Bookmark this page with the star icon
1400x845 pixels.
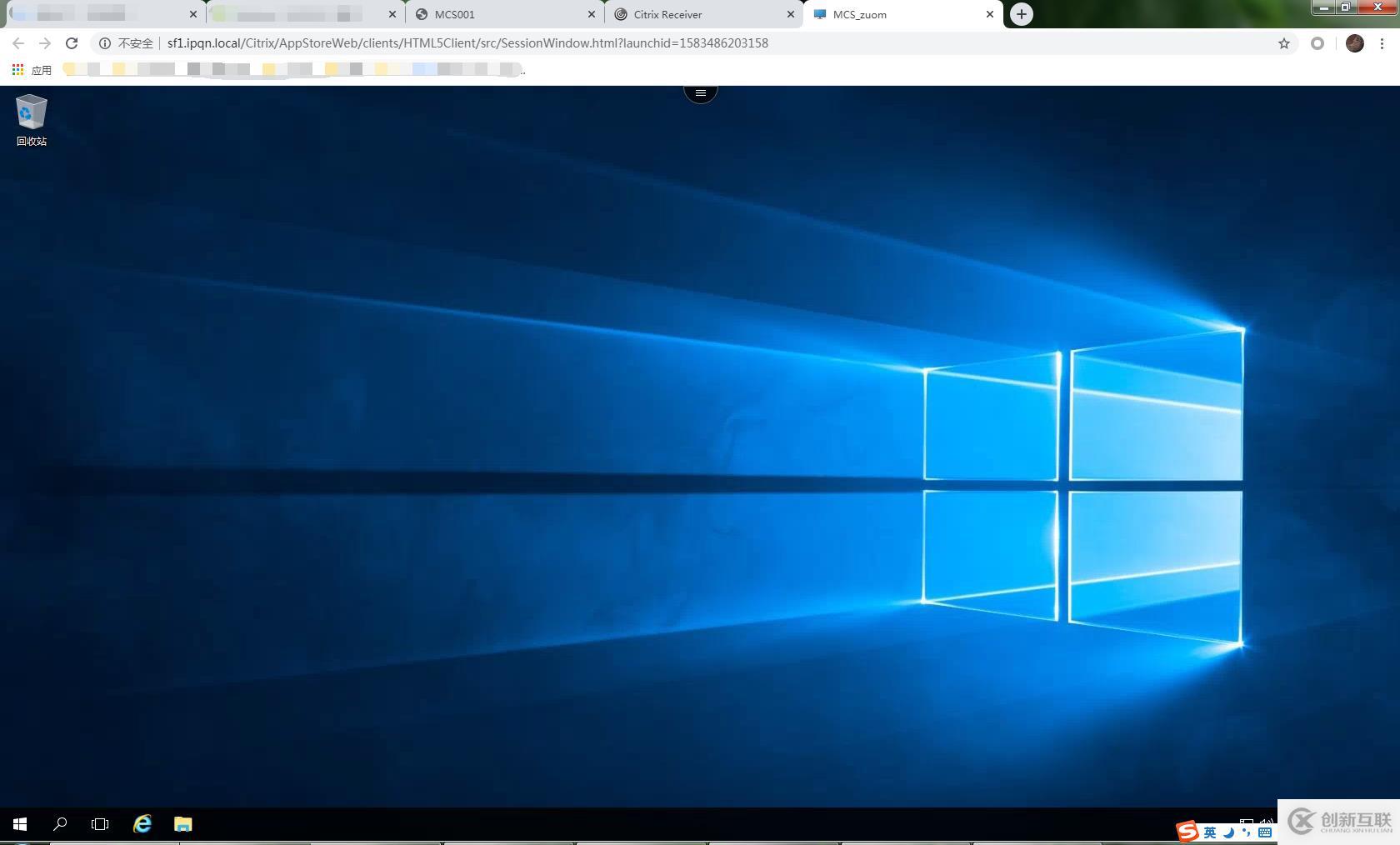tap(1284, 43)
